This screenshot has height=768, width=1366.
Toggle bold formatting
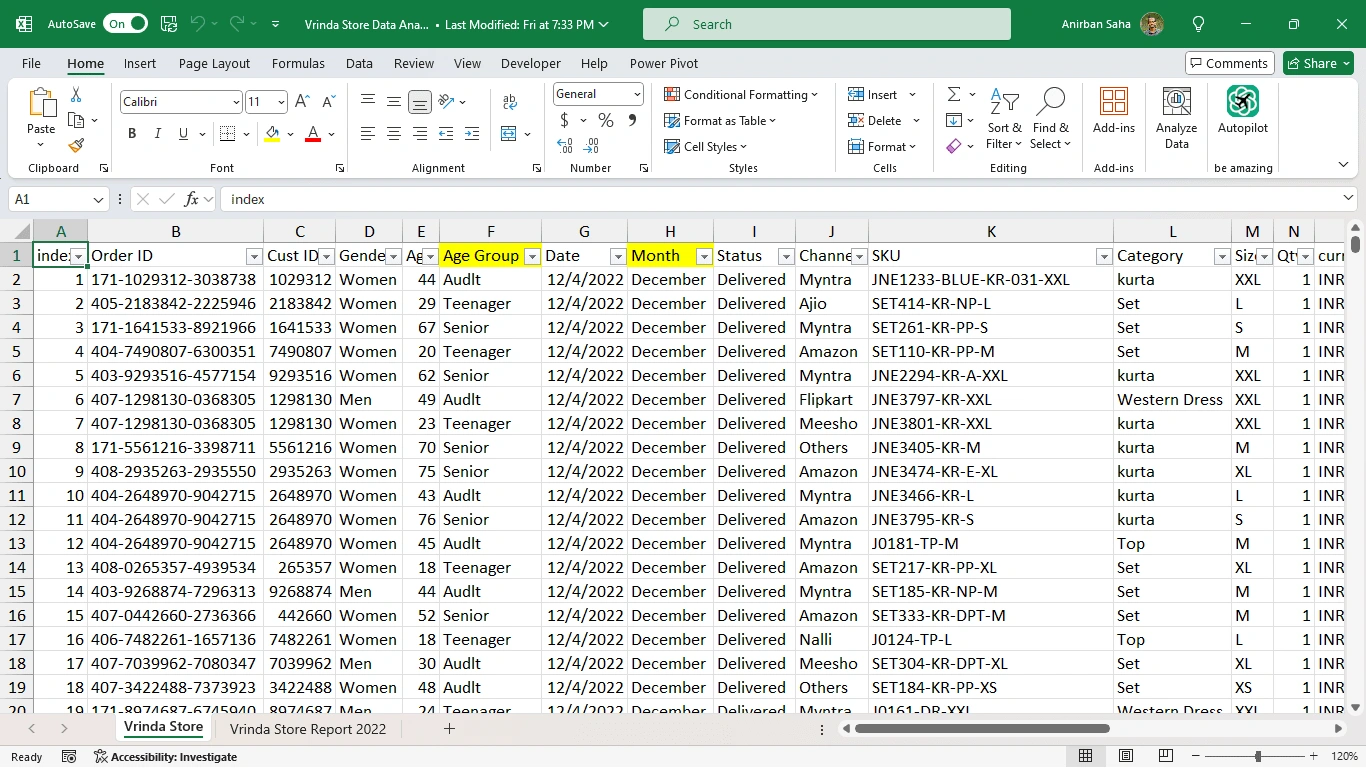[x=132, y=133]
